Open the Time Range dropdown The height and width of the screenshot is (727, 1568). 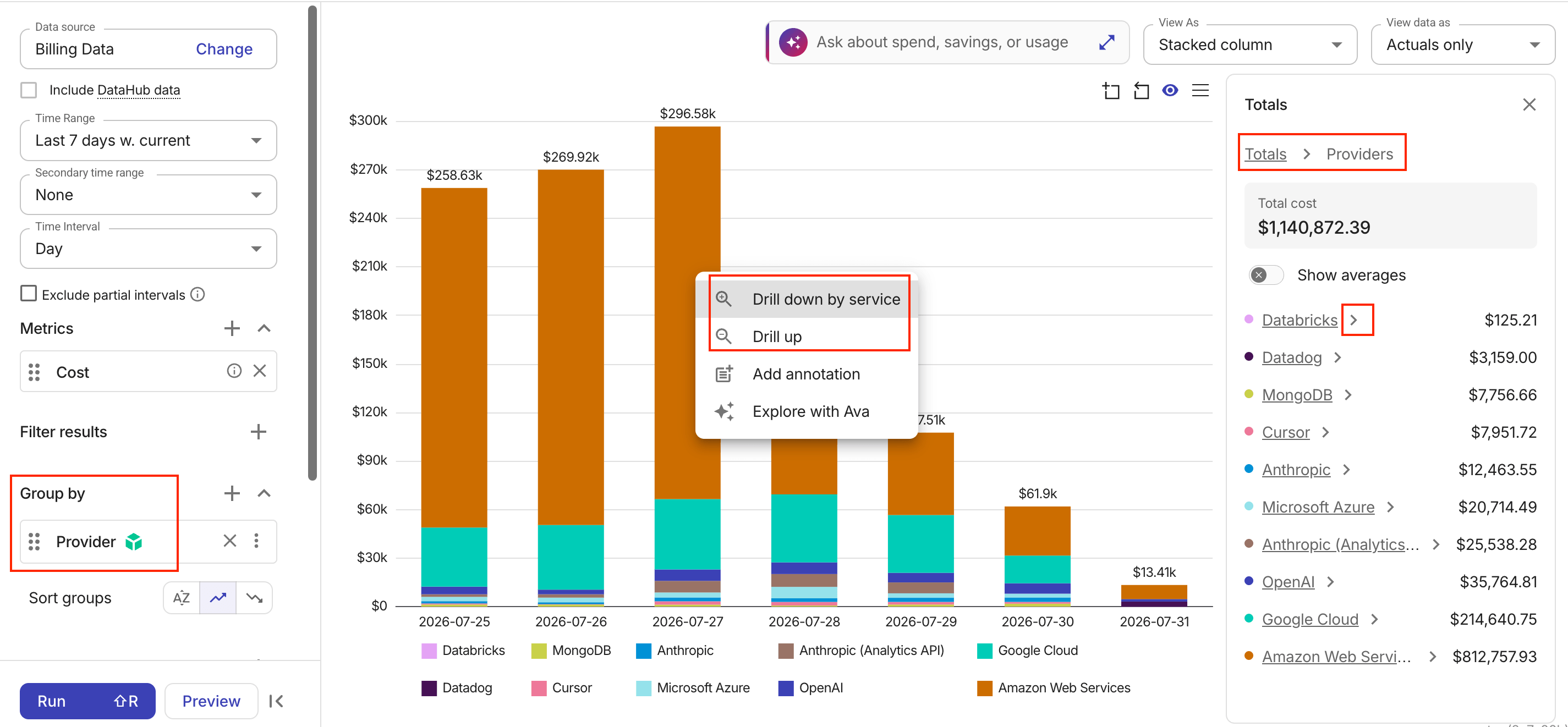[149, 141]
